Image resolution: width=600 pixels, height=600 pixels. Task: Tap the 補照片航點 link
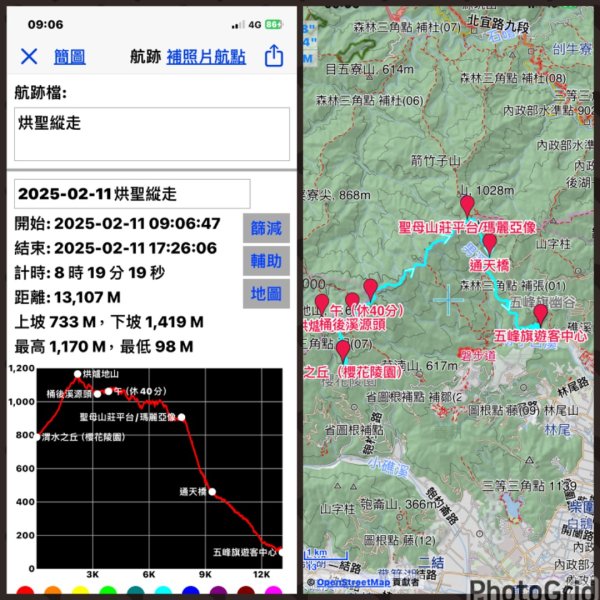tap(206, 57)
